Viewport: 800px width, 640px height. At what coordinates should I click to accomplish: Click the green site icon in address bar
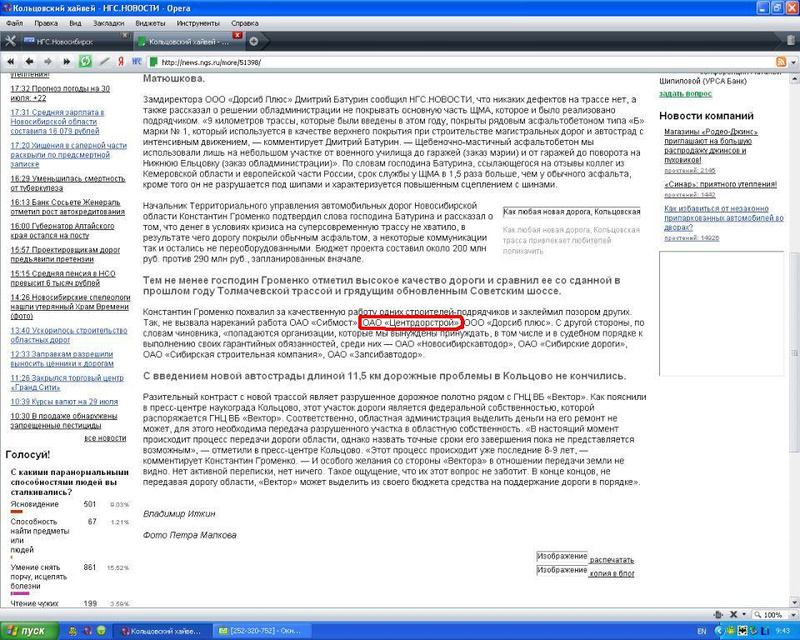(153, 62)
